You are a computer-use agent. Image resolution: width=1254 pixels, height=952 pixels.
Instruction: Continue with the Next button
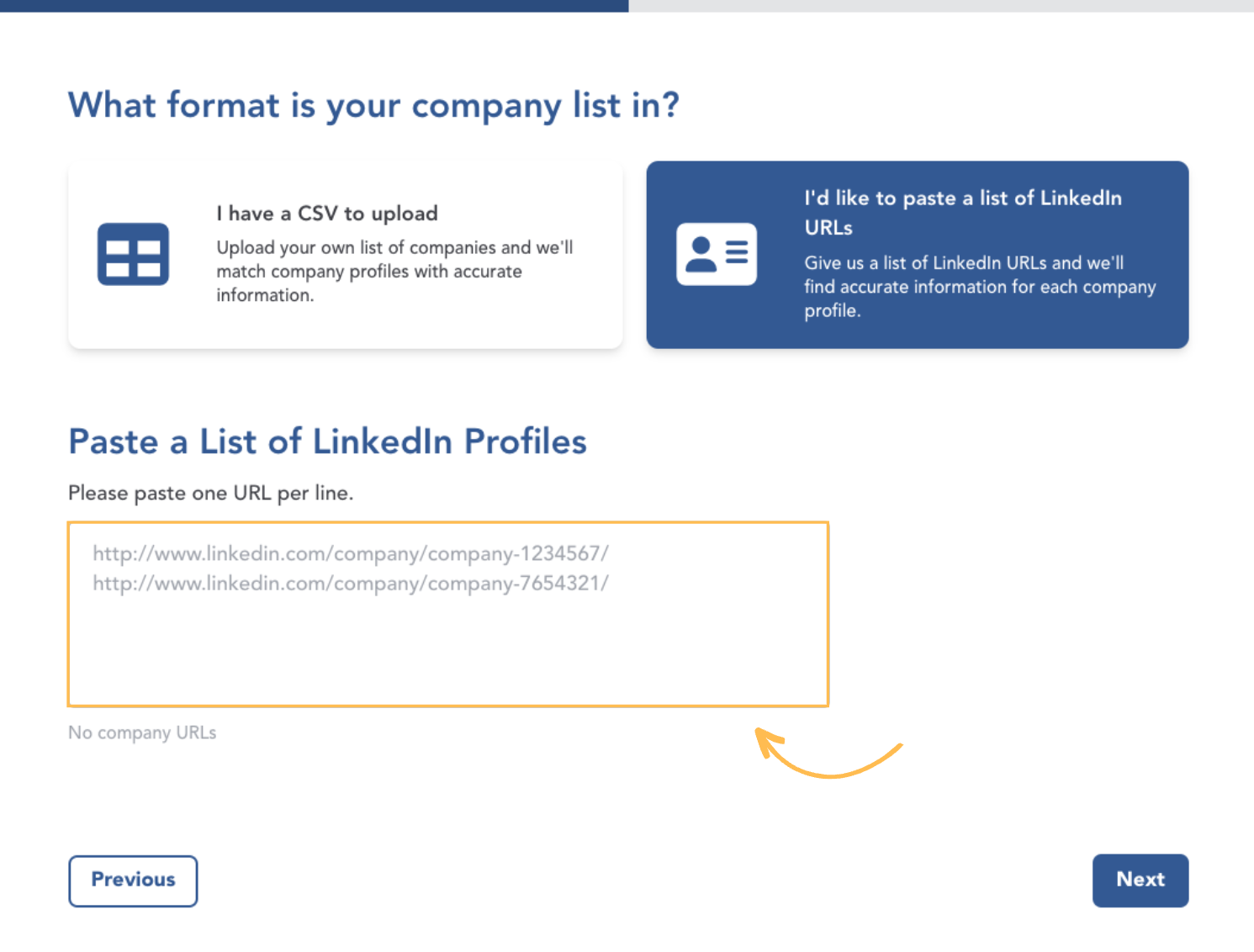click(x=1140, y=881)
